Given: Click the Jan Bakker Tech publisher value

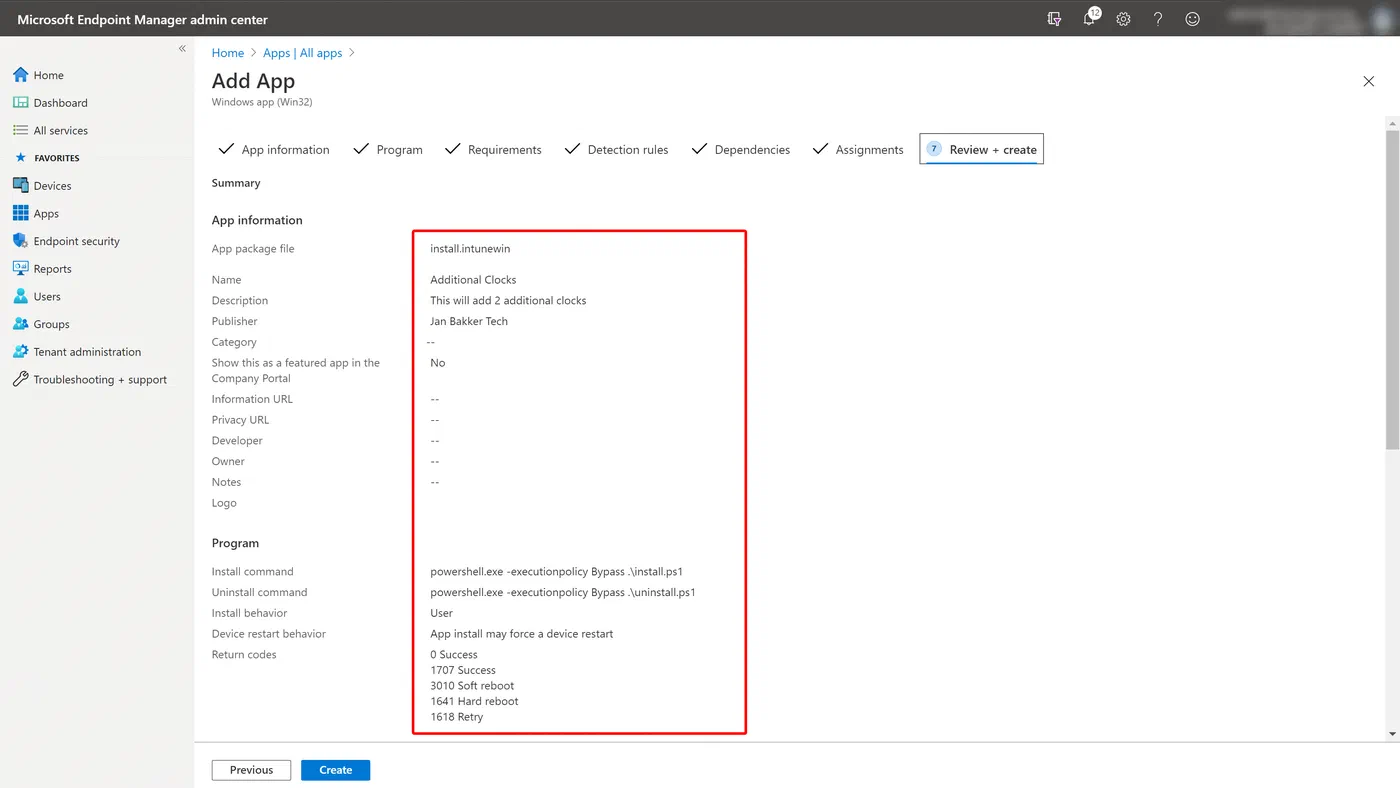Looking at the screenshot, I should 469,321.
